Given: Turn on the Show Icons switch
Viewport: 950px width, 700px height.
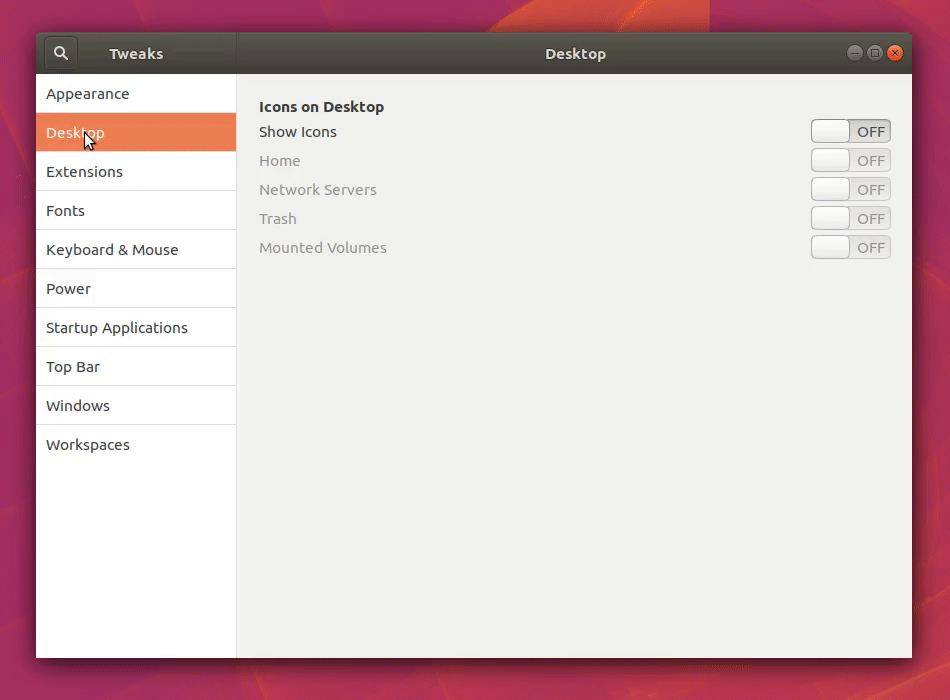Looking at the screenshot, I should (850, 131).
